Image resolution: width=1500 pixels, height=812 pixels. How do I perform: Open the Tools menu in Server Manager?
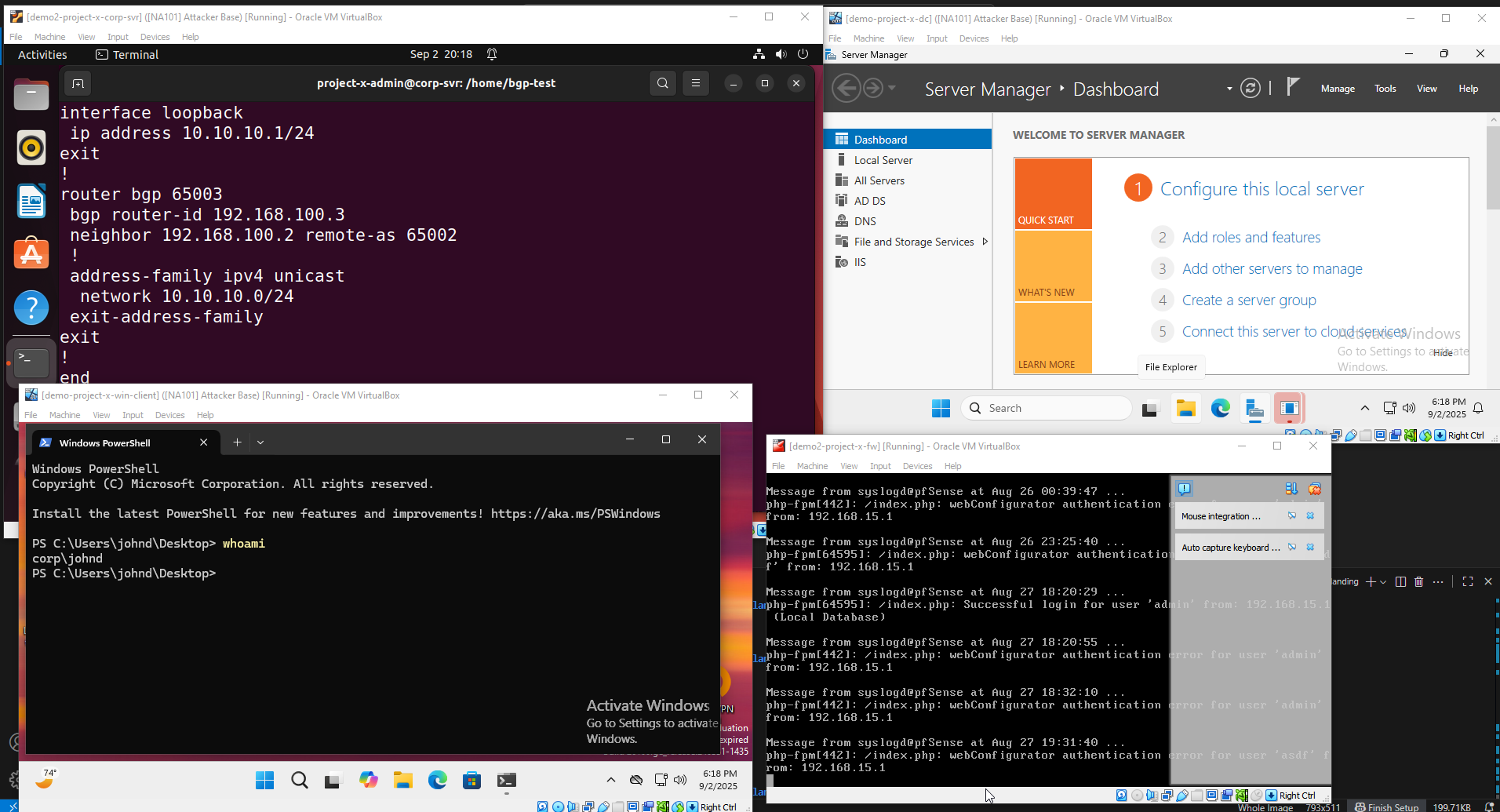(x=1385, y=89)
